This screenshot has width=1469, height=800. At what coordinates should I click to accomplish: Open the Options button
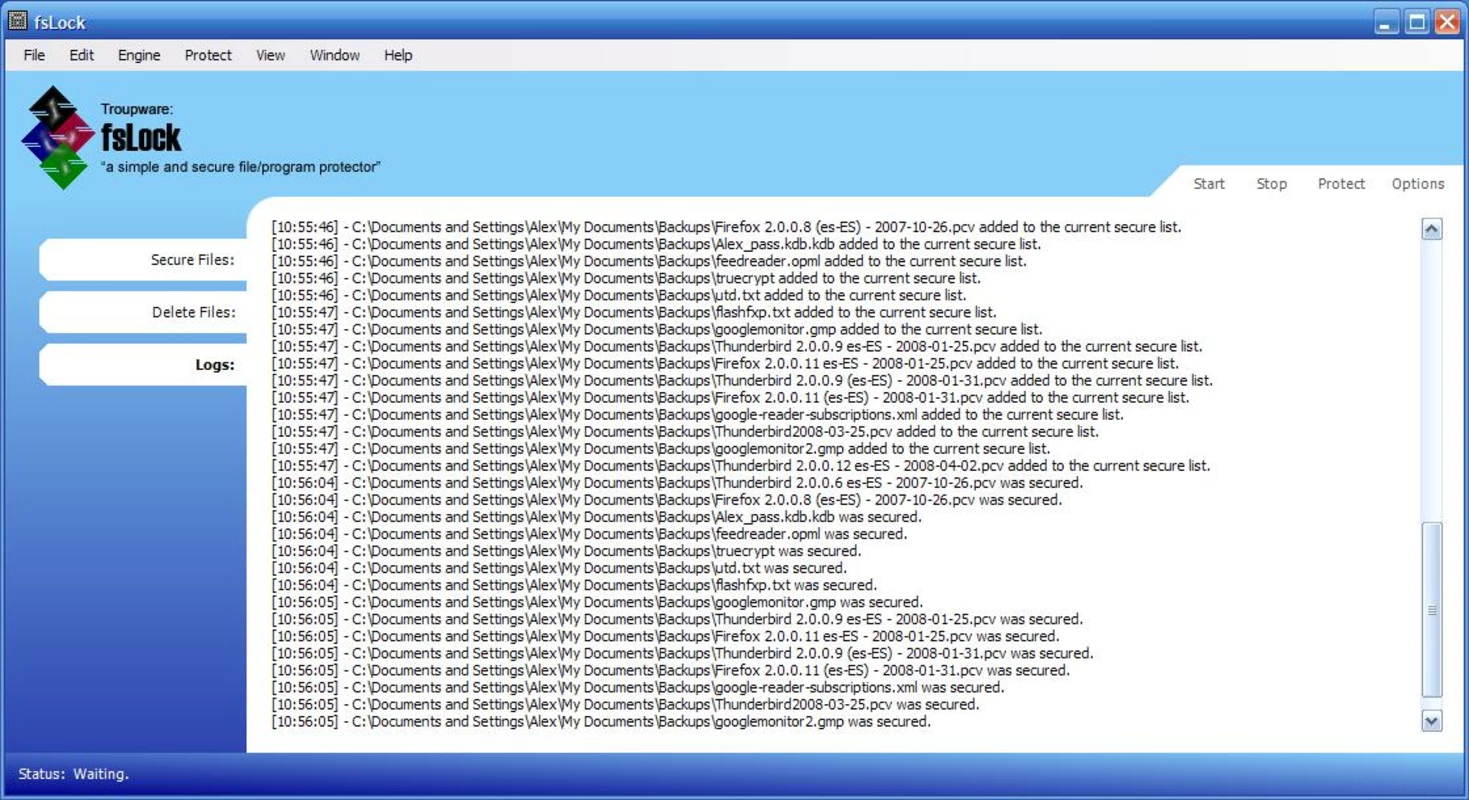pyautogui.click(x=1418, y=183)
